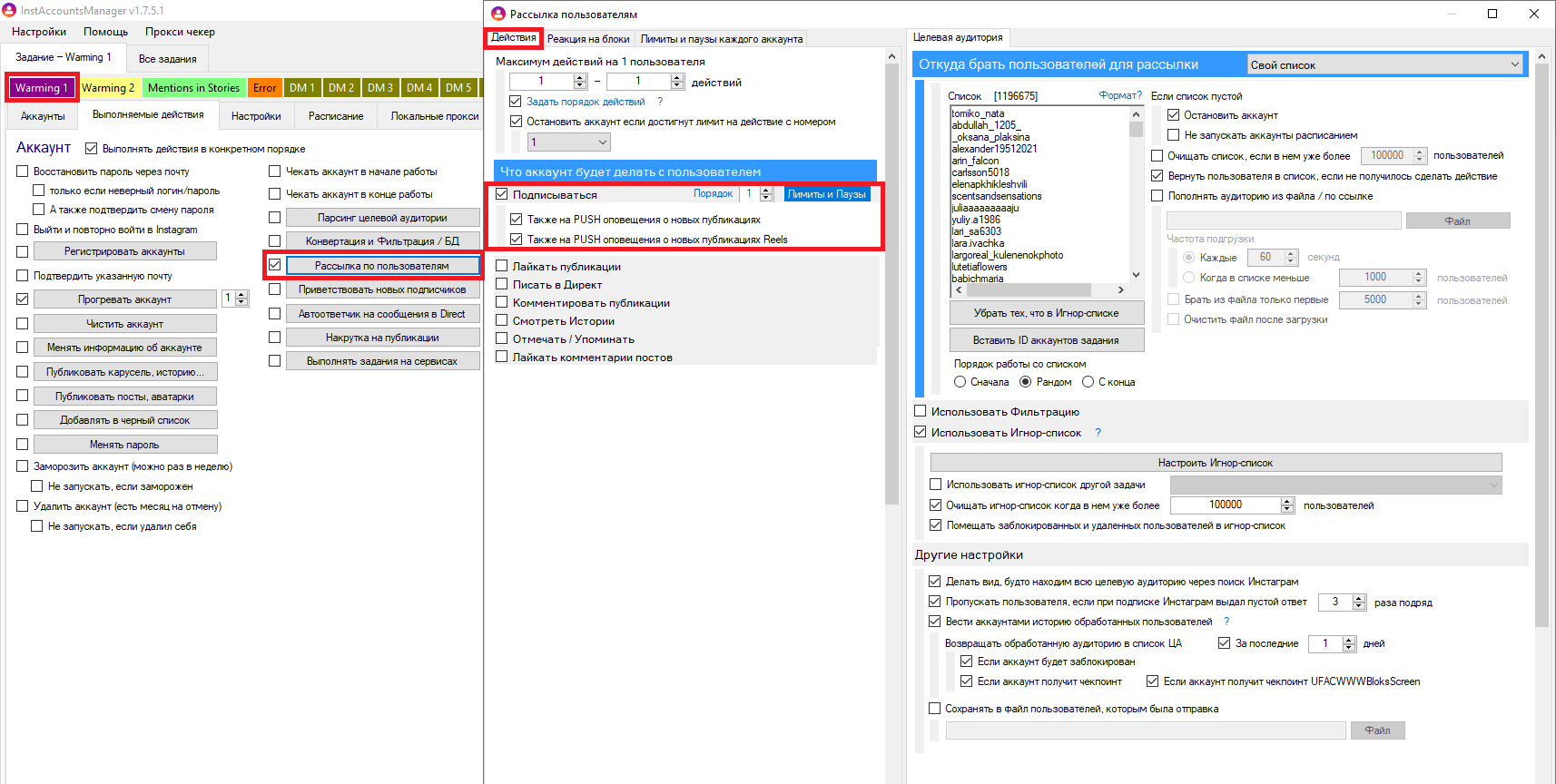
Task: Open the ? help next to Использовать Игнор-список
Action: click(x=1098, y=433)
